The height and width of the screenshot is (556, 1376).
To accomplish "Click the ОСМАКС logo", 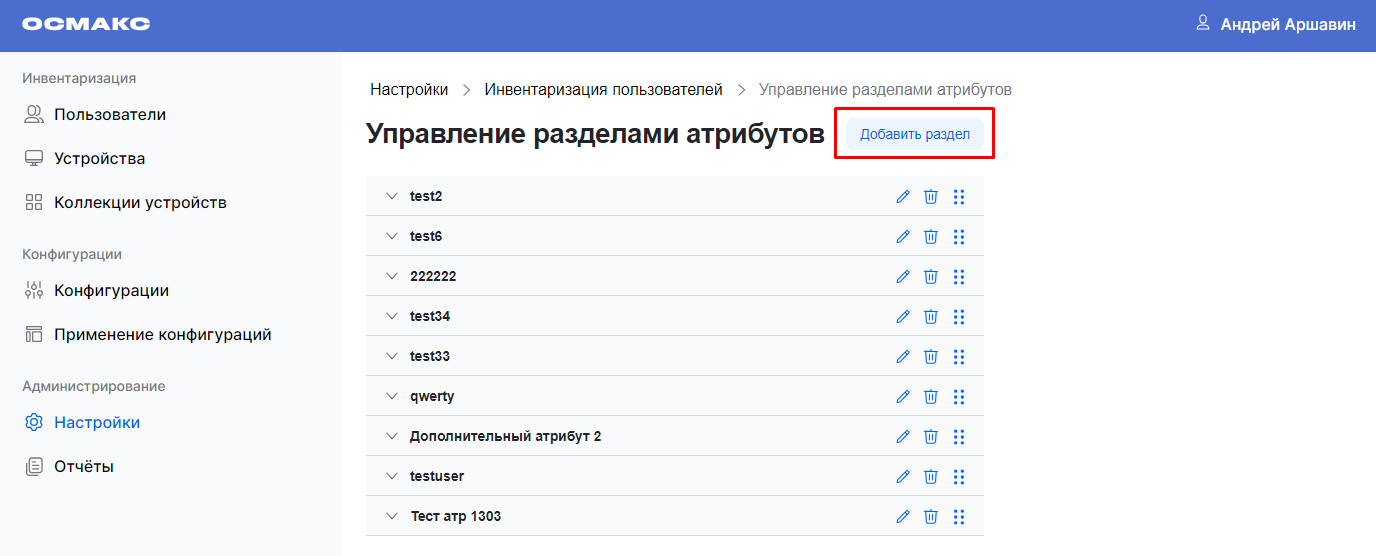I will [x=86, y=24].
